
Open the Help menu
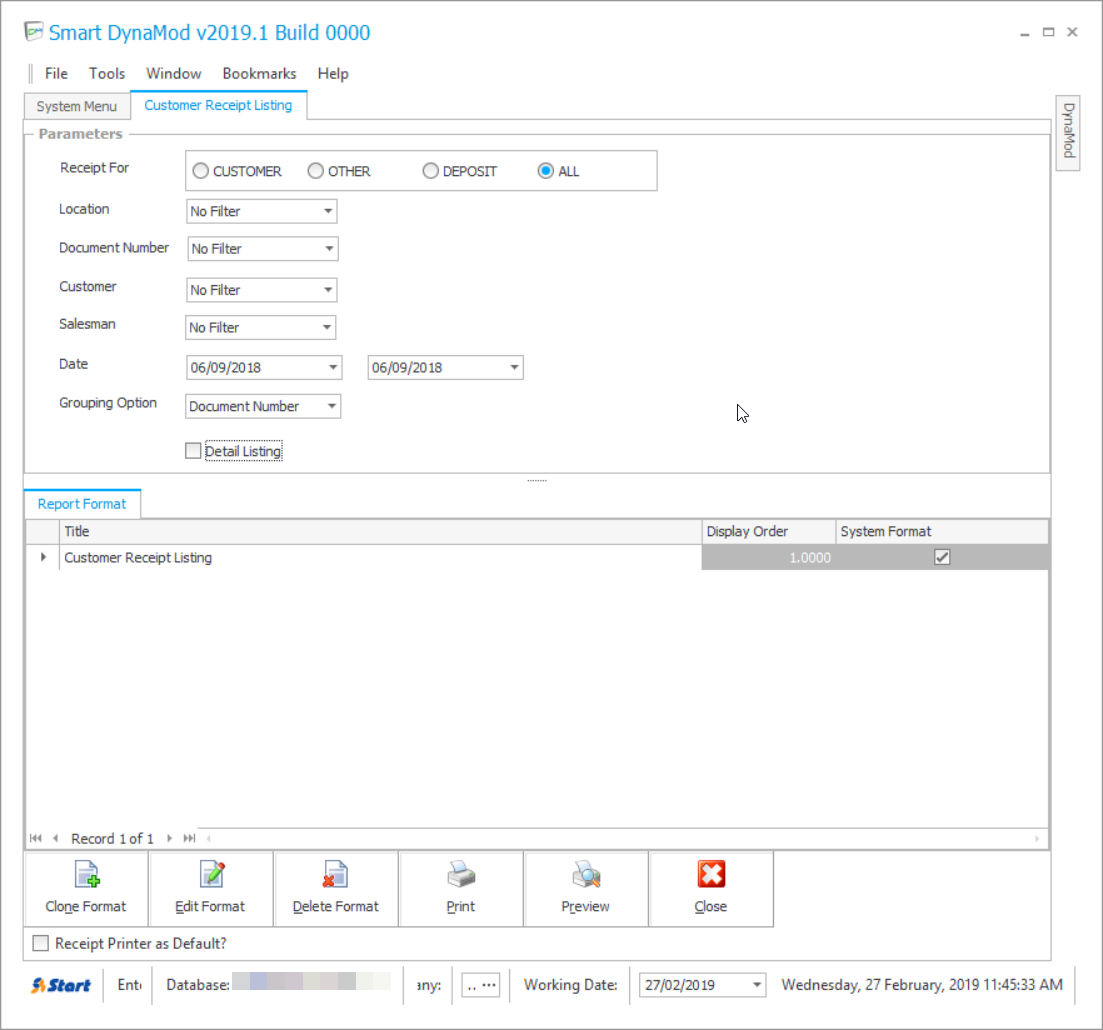333,73
